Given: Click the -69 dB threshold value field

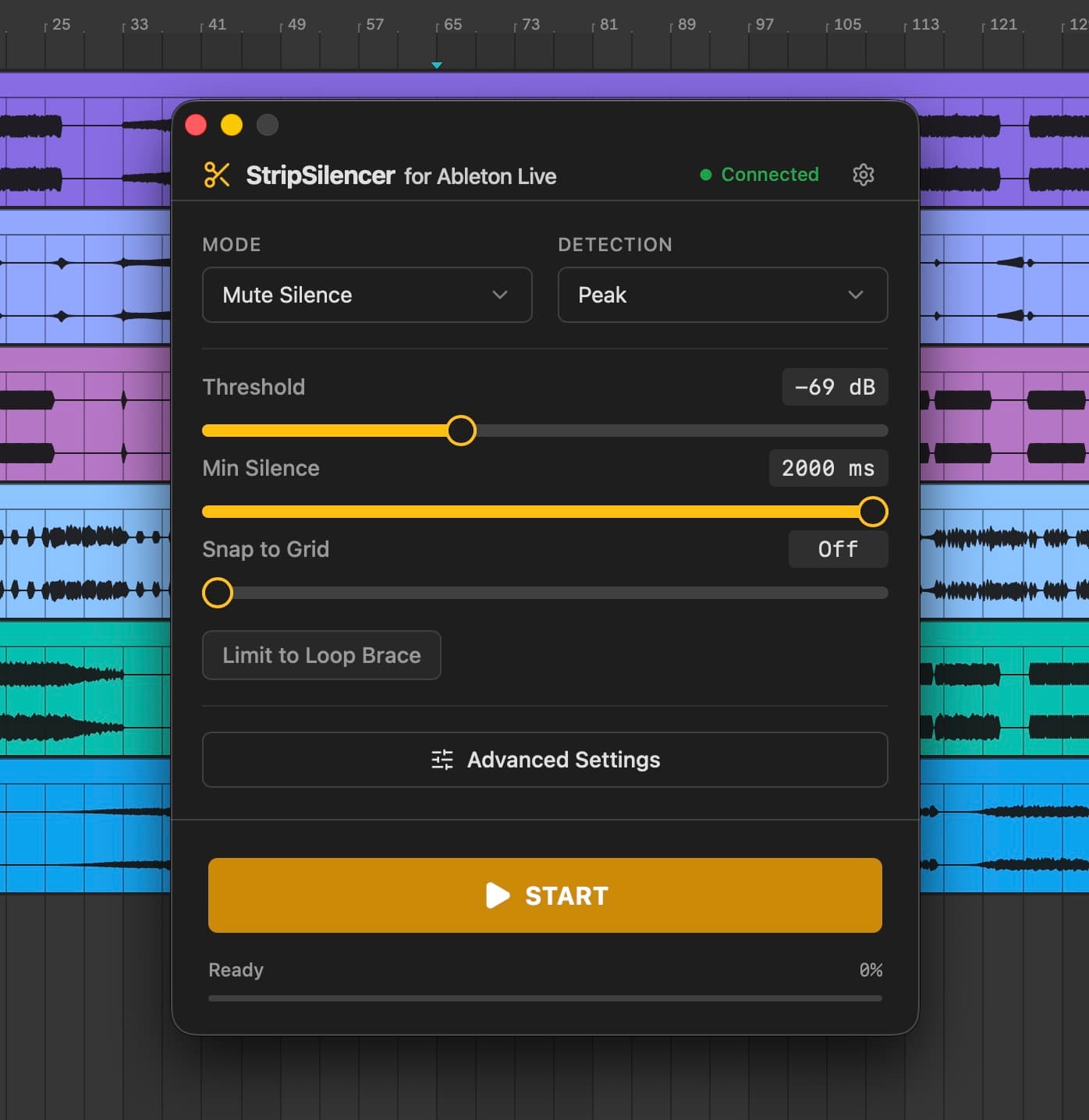Looking at the screenshot, I should pos(835,387).
